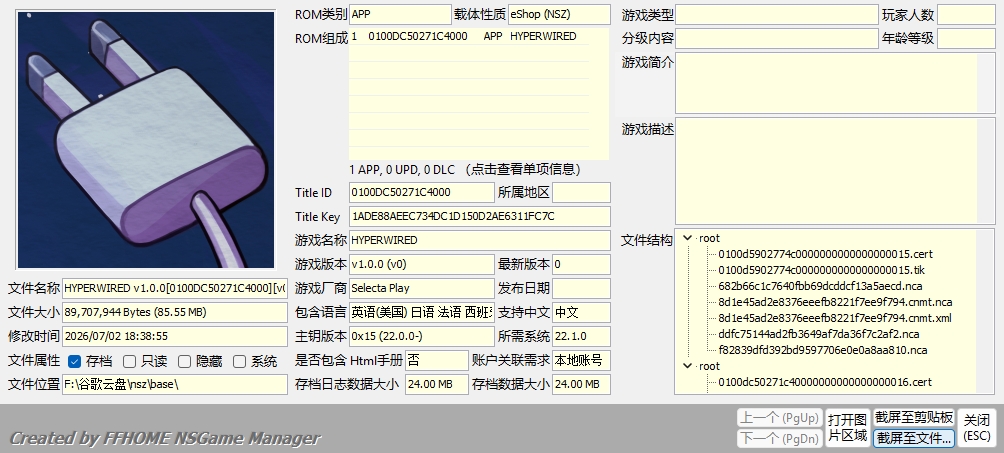This screenshot has height=453, width=1004.
Task: Click the 所需系统 field showing 22.1.0
Action: pos(581,336)
